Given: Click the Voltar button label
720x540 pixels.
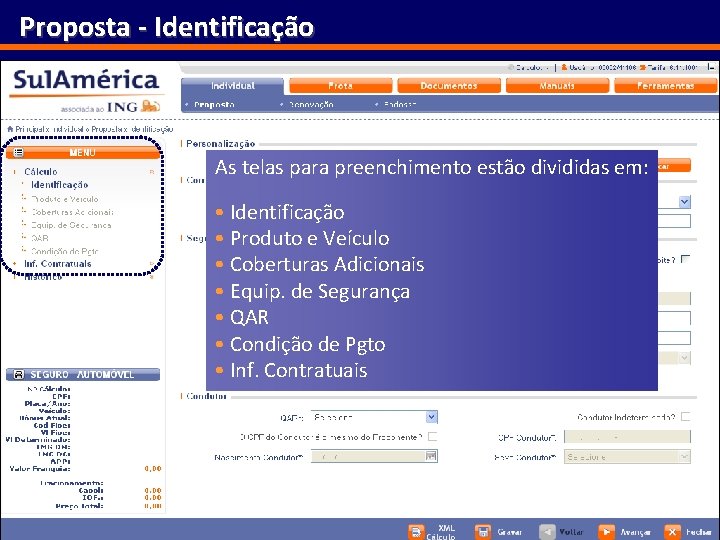Looking at the screenshot, I should tap(571, 532).
